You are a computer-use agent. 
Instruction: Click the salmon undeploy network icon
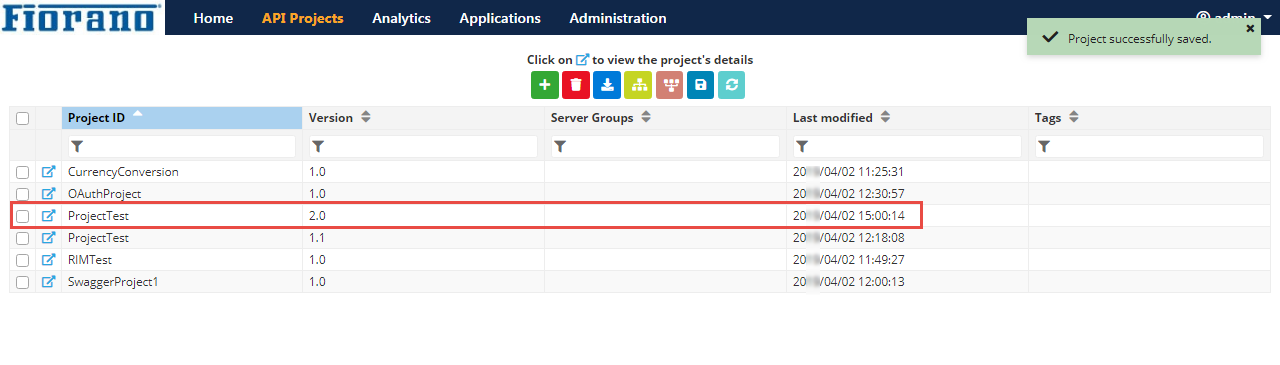click(x=669, y=85)
